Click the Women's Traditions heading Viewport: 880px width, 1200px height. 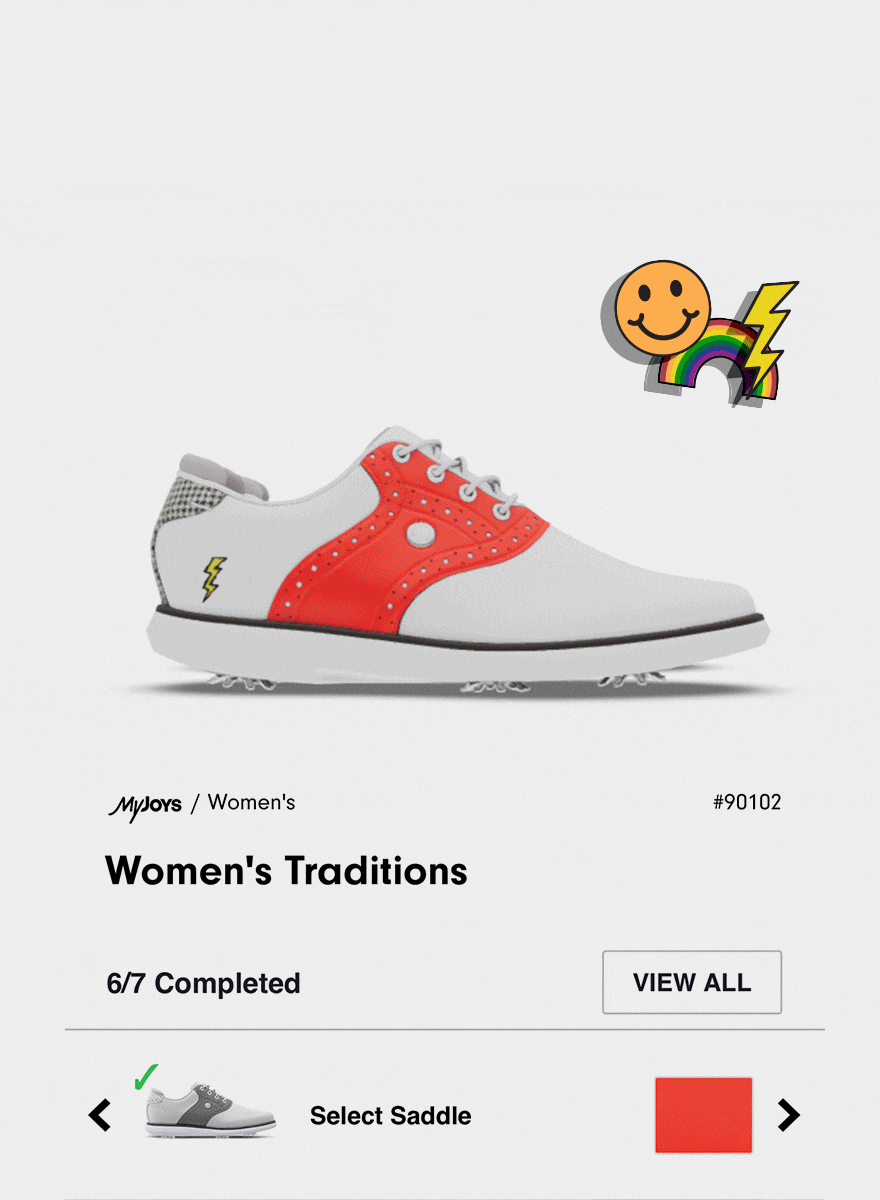286,871
